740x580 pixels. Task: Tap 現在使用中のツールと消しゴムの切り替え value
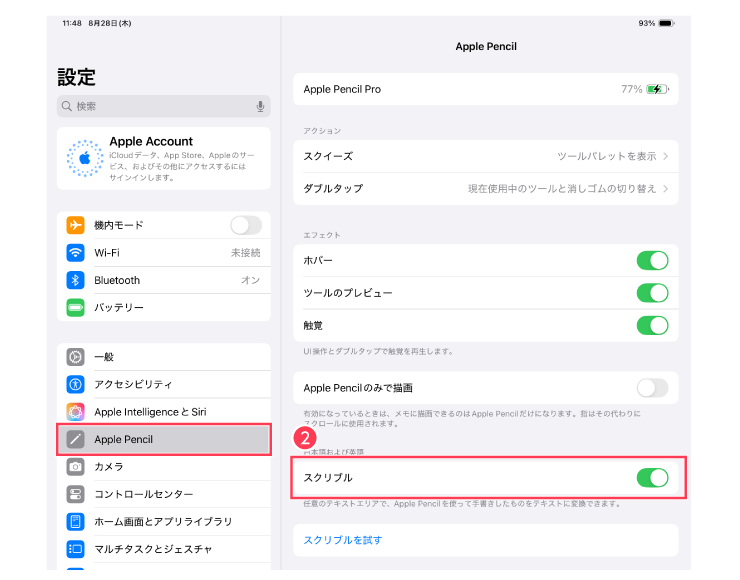coord(562,189)
